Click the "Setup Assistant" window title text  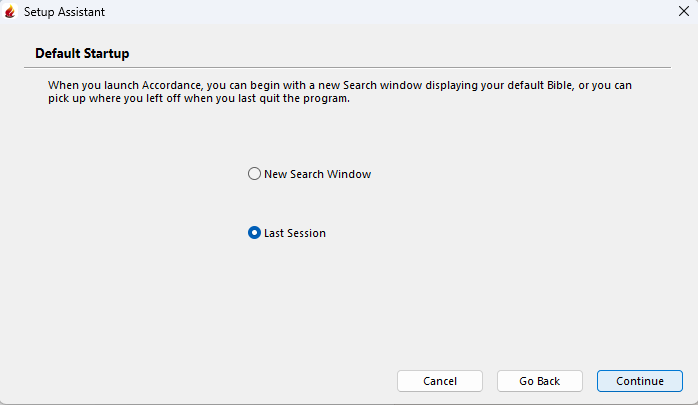point(64,12)
